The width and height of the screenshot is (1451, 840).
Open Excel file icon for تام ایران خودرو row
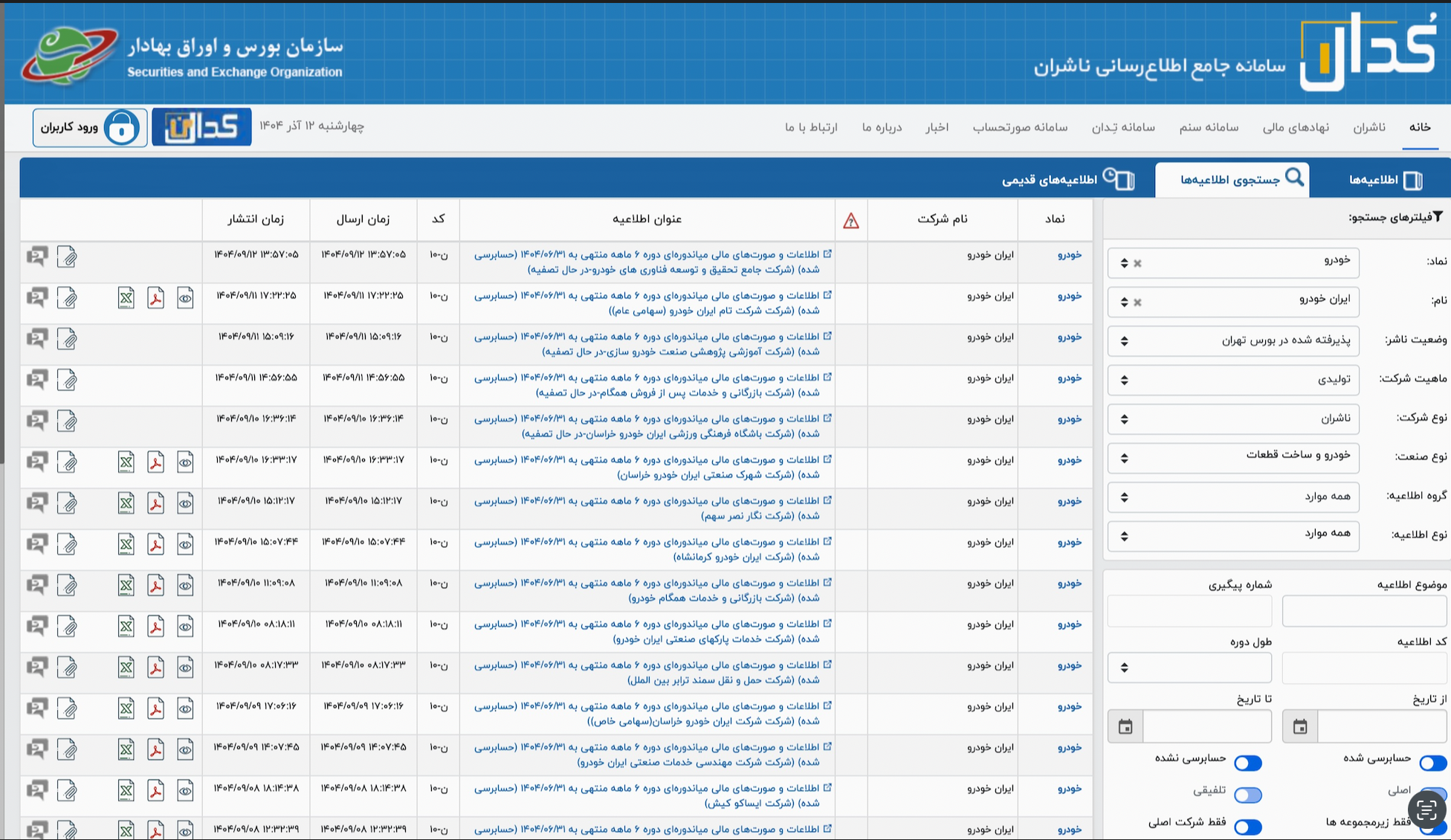(x=126, y=299)
